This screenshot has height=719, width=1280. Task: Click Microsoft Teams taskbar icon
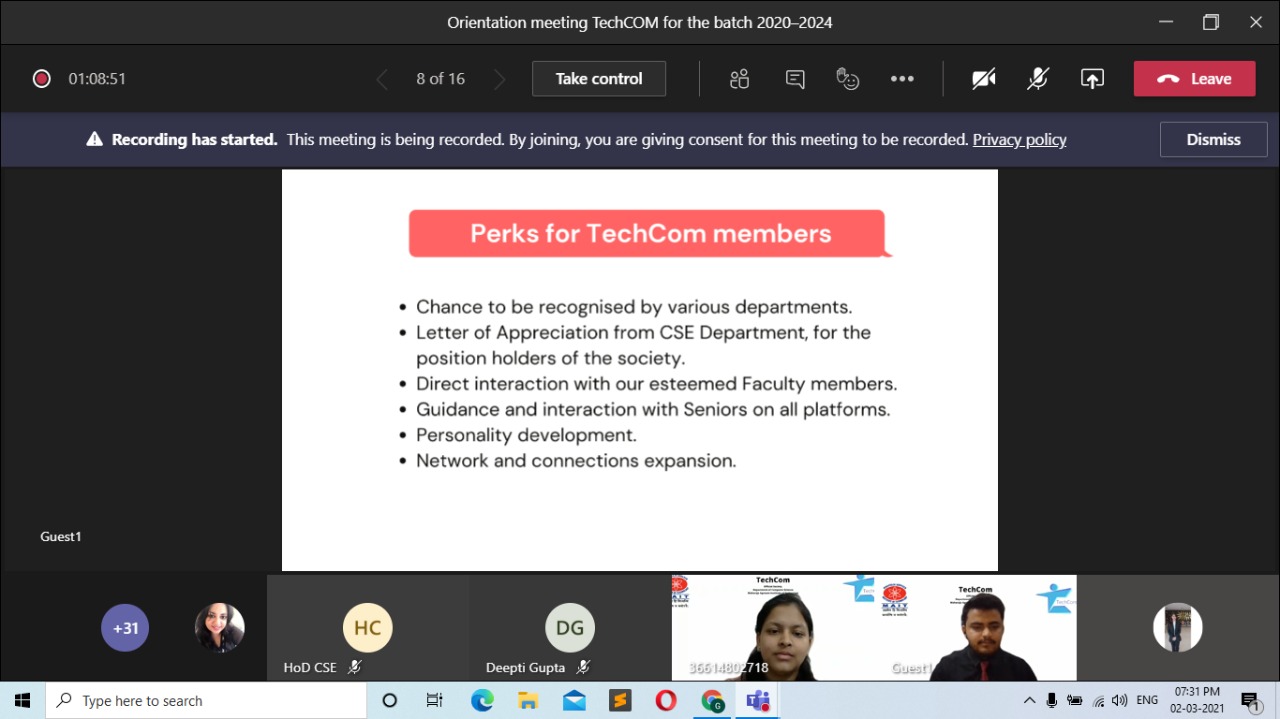(758, 700)
